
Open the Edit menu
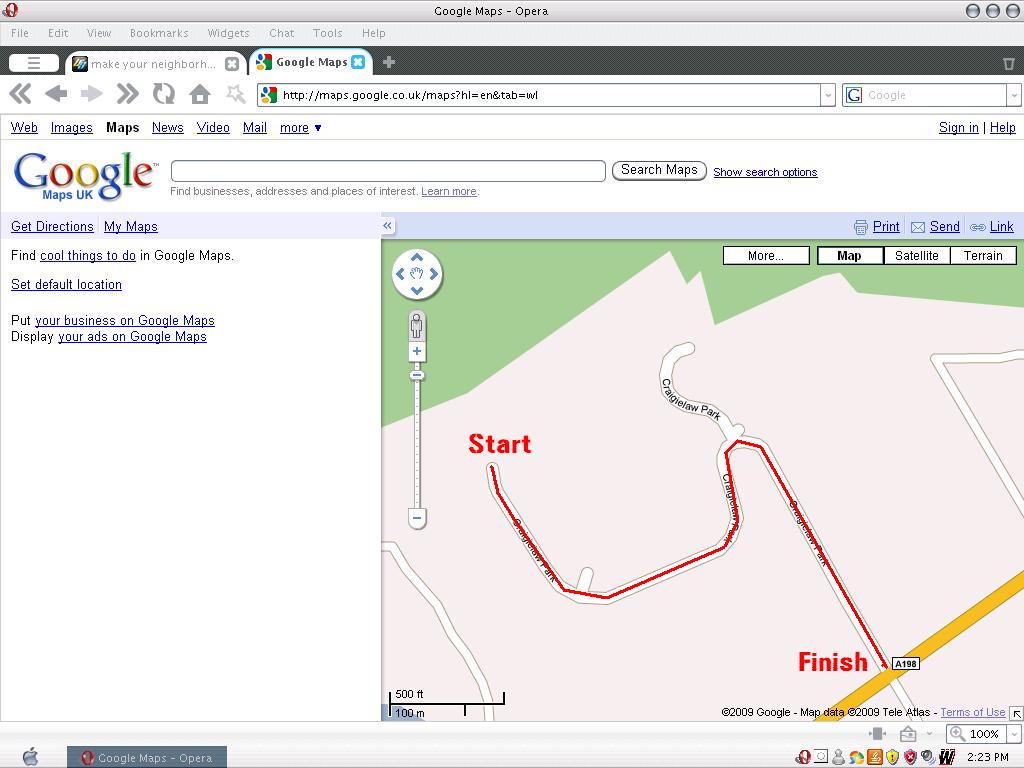(58, 33)
